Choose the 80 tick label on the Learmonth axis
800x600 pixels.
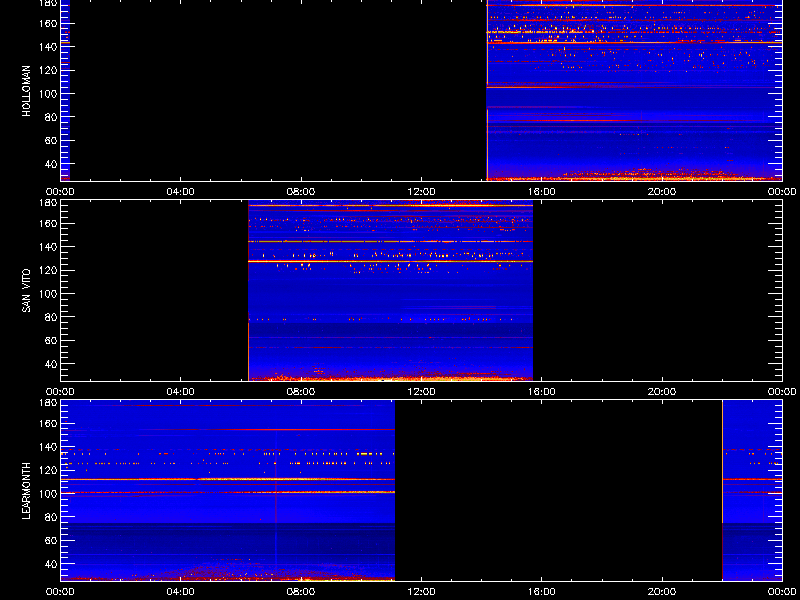(50, 517)
